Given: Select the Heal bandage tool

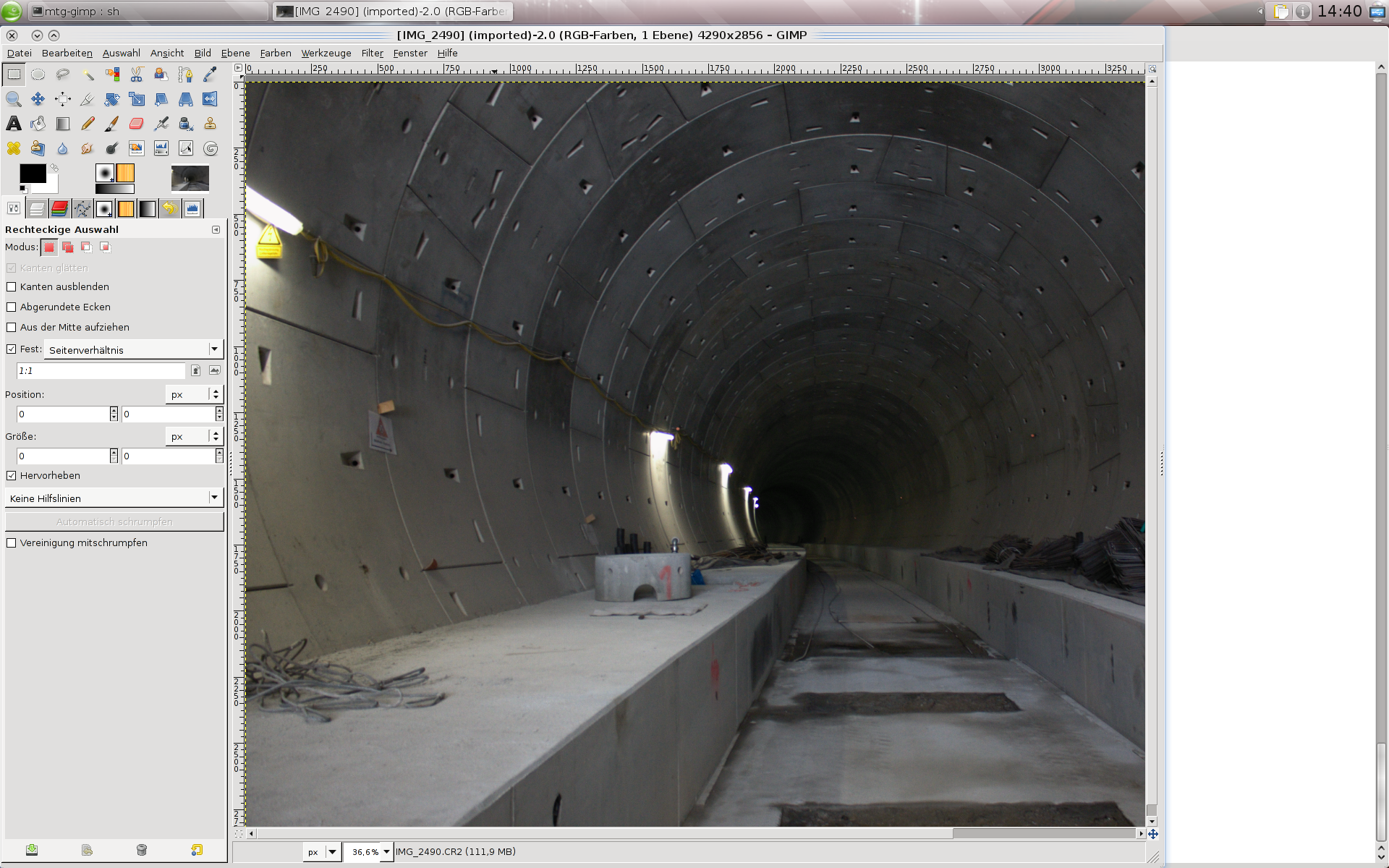Looking at the screenshot, I should point(14,148).
